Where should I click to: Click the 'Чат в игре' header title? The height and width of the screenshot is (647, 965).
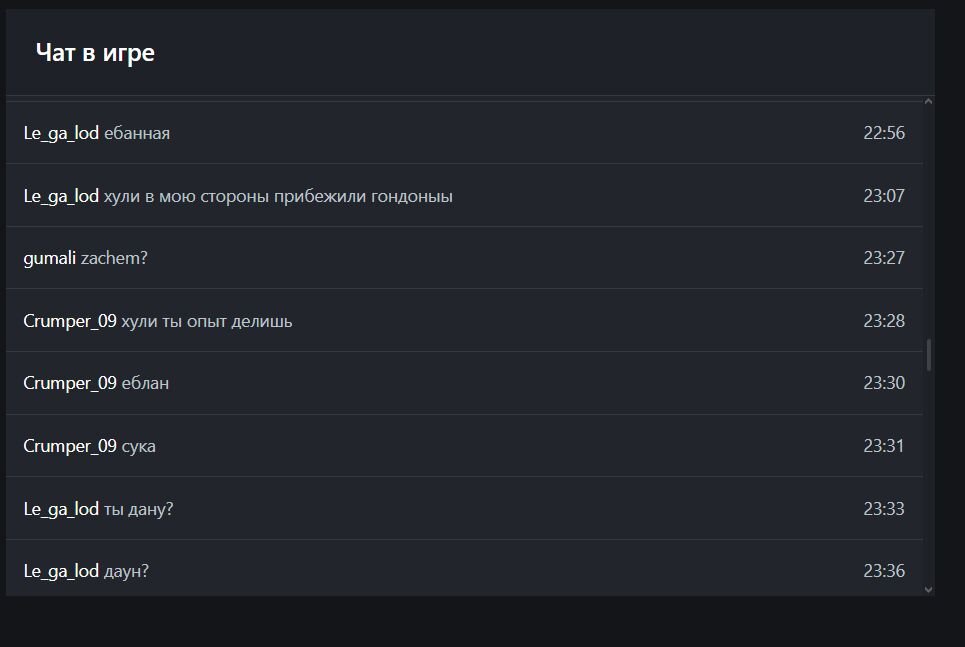coord(95,52)
